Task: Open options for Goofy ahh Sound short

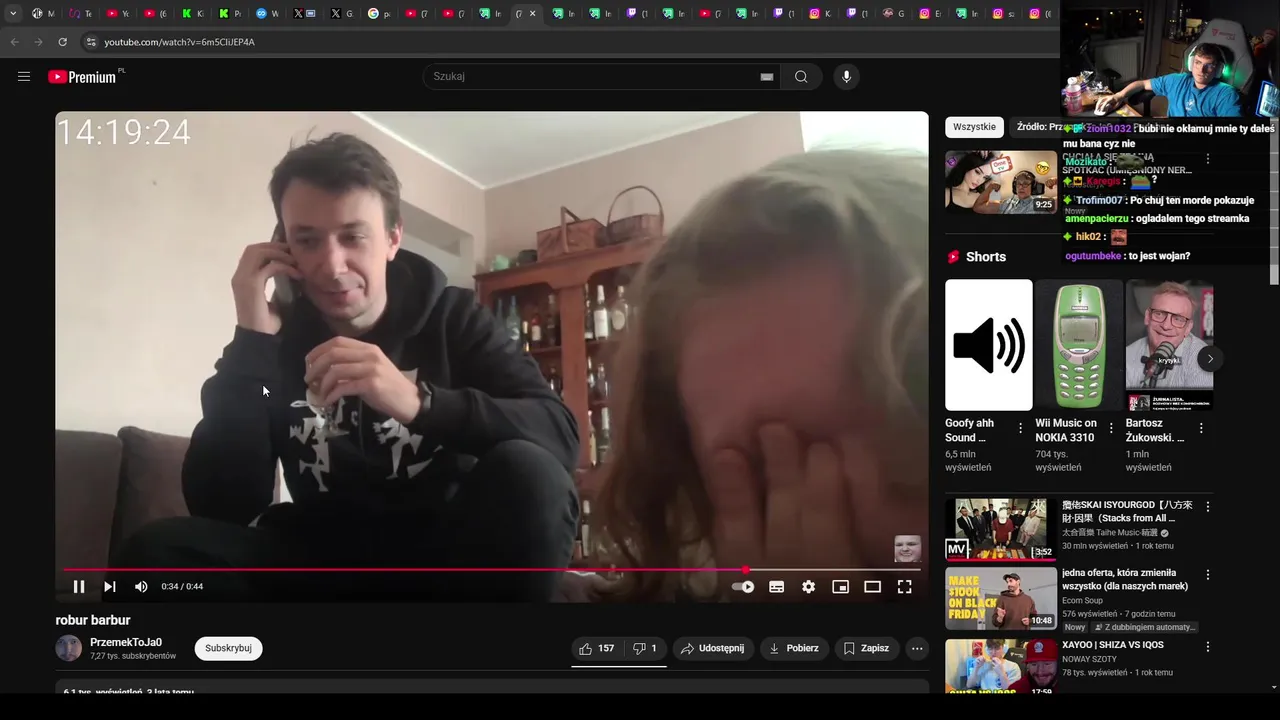Action: pyautogui.click(x=1020, y=428)
